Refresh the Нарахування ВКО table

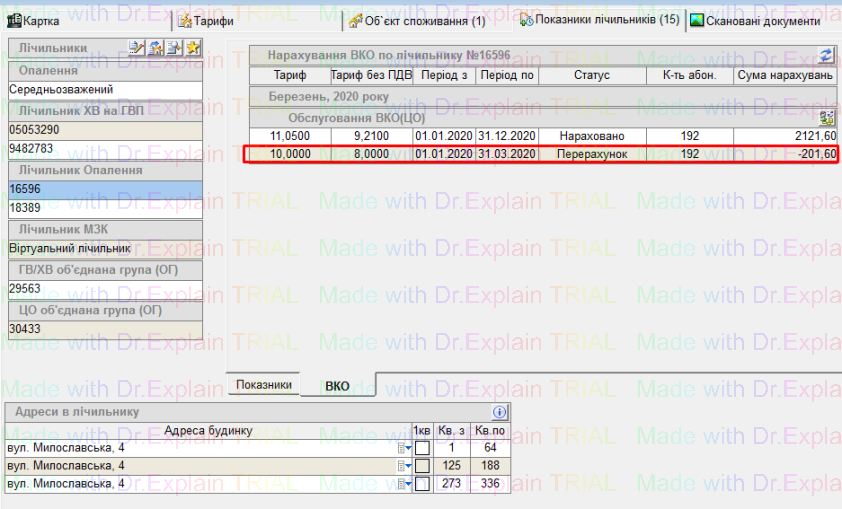pos(826,56)
